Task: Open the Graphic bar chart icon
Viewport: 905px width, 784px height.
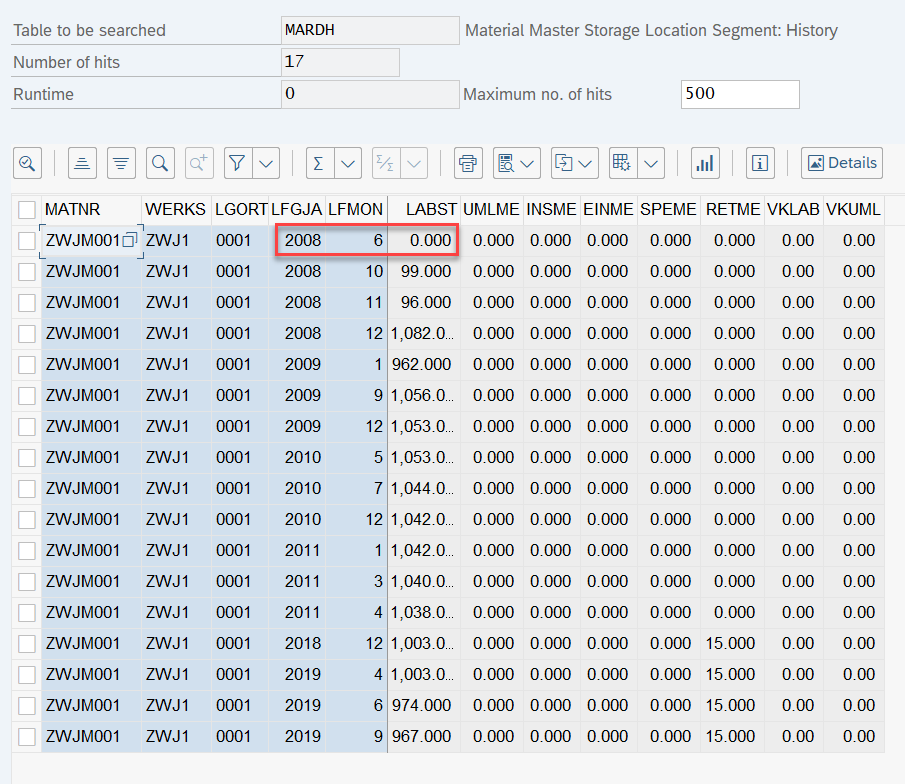Action: coord(705,163)
